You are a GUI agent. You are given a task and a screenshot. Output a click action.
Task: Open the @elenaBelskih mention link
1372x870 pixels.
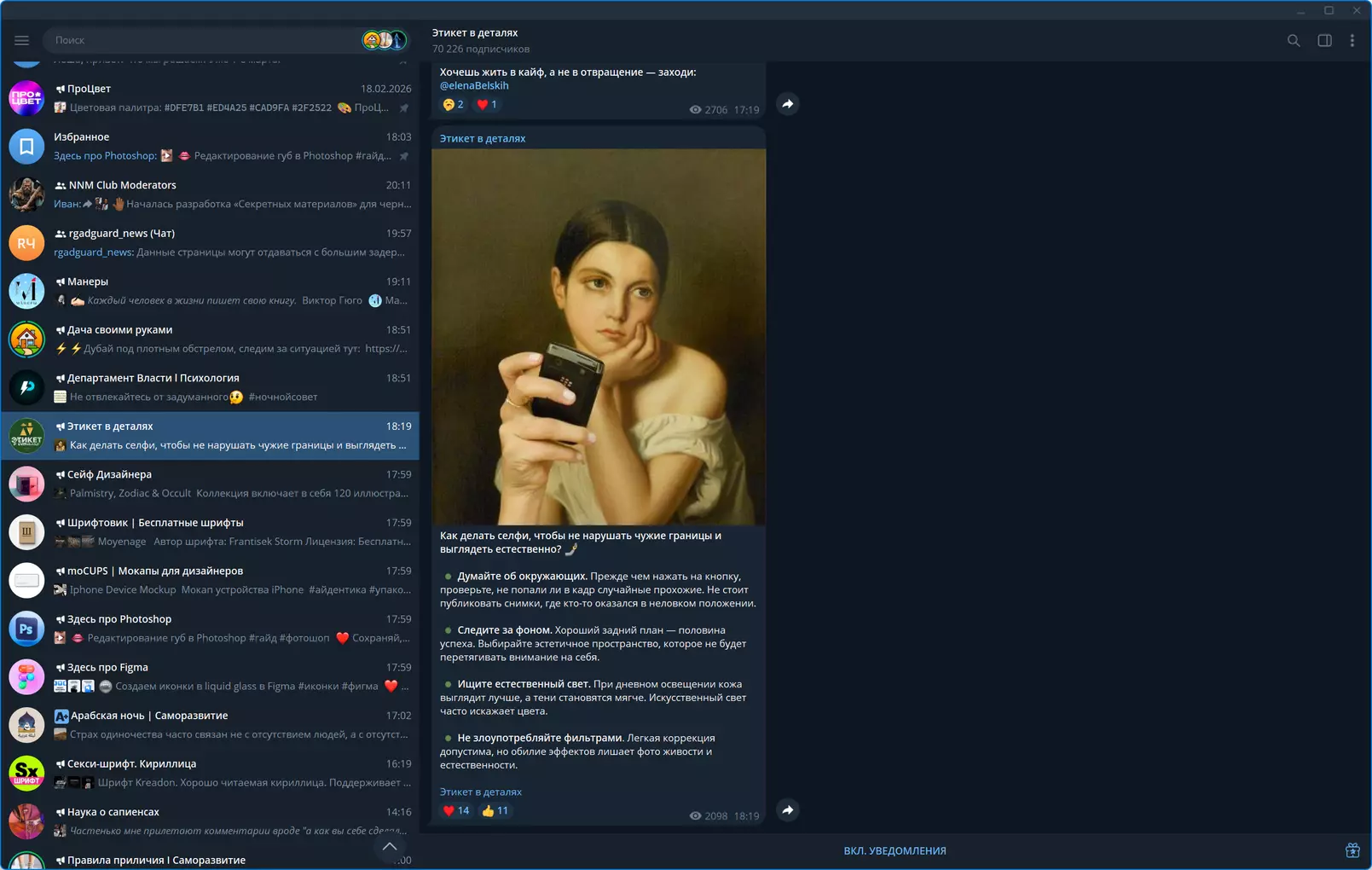pos(474,85)
